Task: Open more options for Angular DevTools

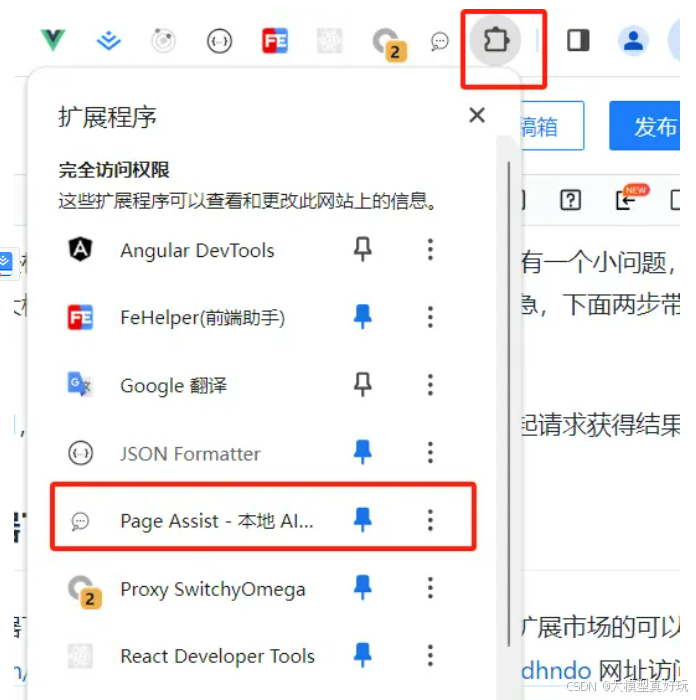Action: pos(430,249)
